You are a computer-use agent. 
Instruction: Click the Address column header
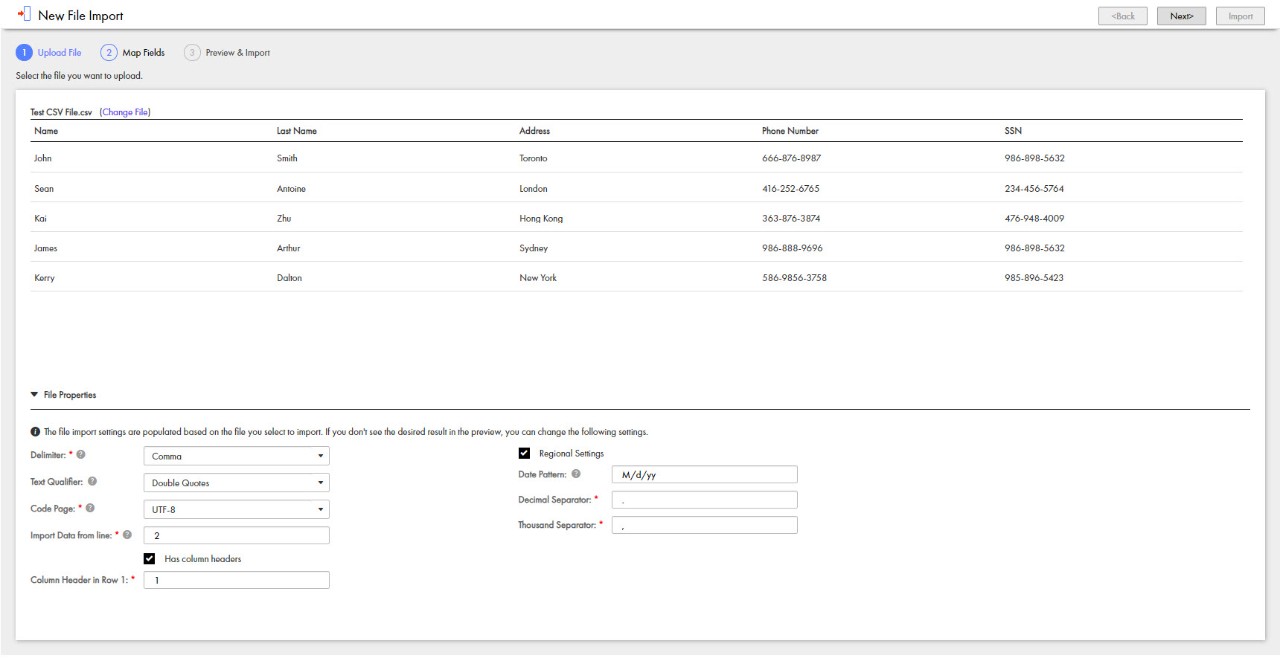pos(535,131)
